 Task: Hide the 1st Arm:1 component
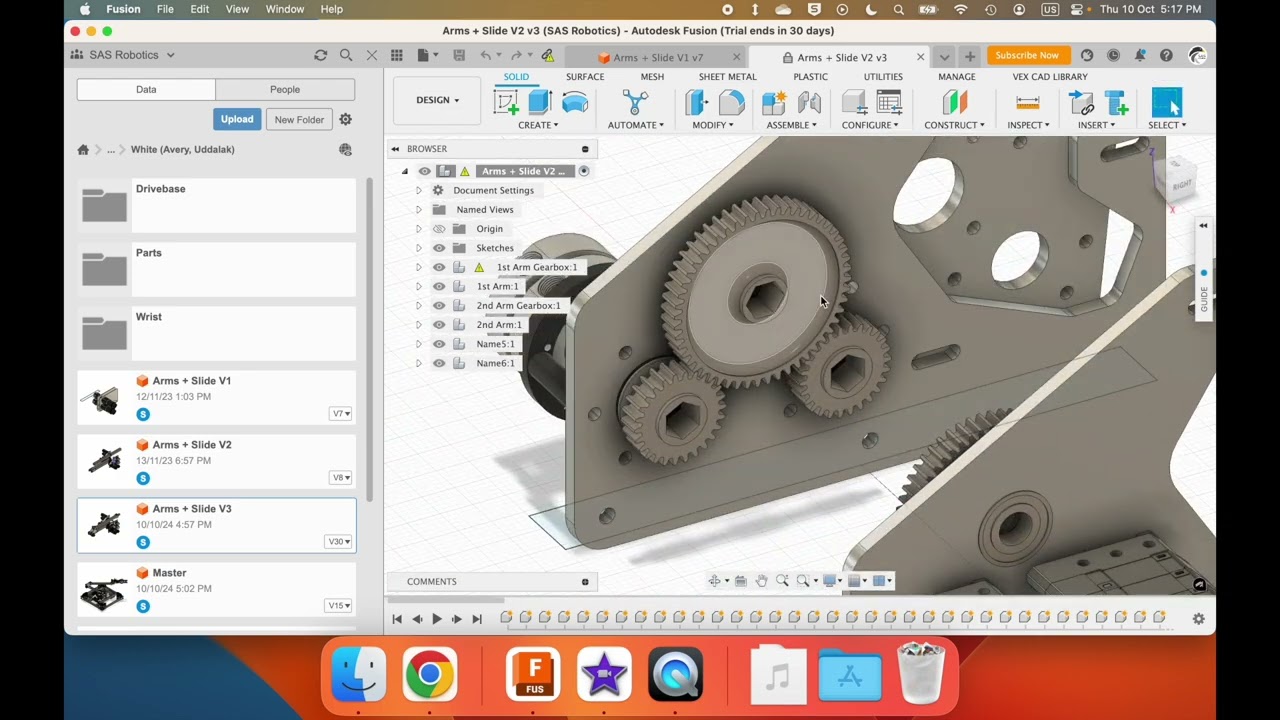pos(439,286)
